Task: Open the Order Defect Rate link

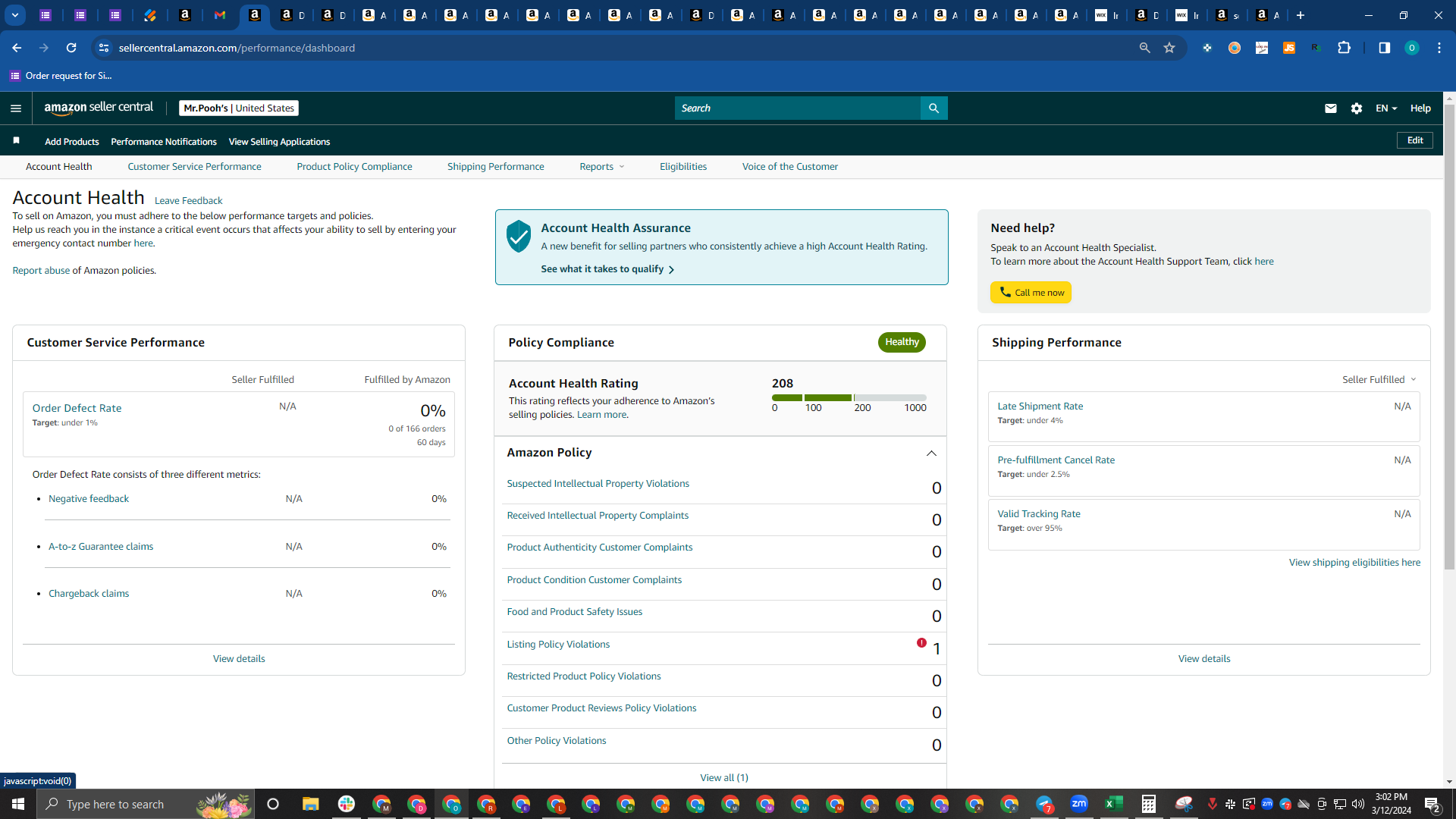Action: click(x=77, y=408)
